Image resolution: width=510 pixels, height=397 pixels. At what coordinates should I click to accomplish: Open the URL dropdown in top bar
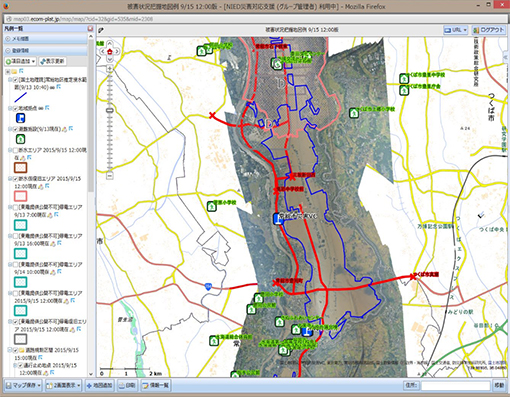click(455, 30)
